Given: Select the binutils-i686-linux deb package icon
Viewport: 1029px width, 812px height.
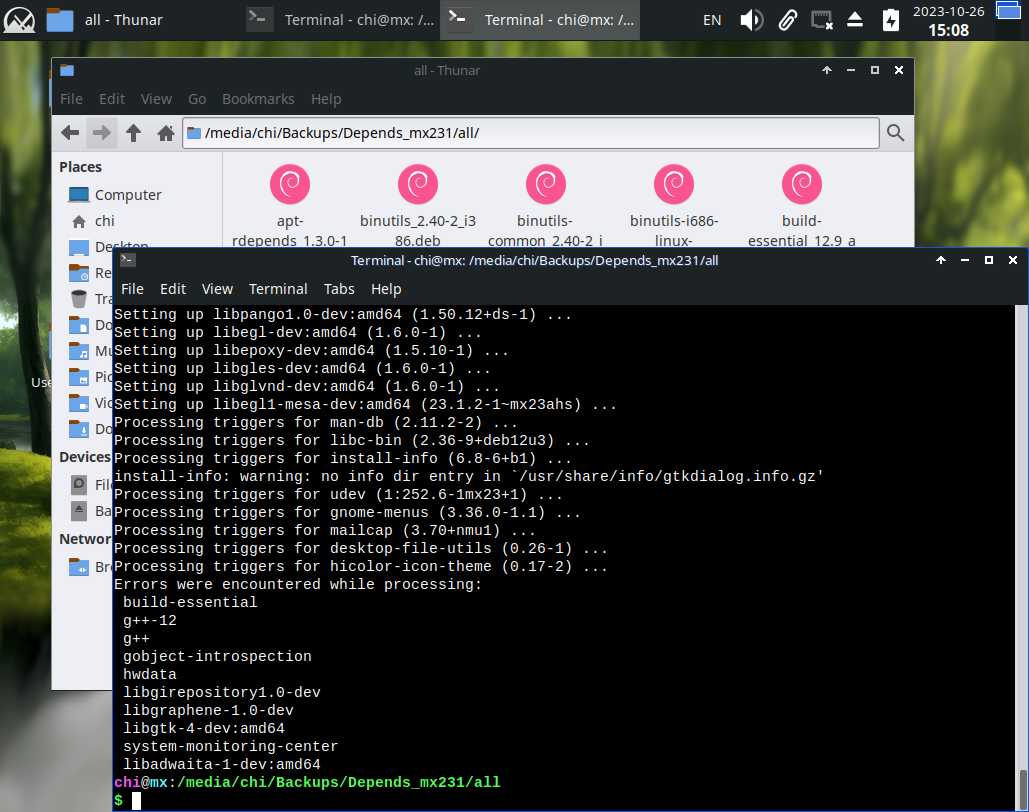Looking at the screenshot, I should tap(673, 184).
